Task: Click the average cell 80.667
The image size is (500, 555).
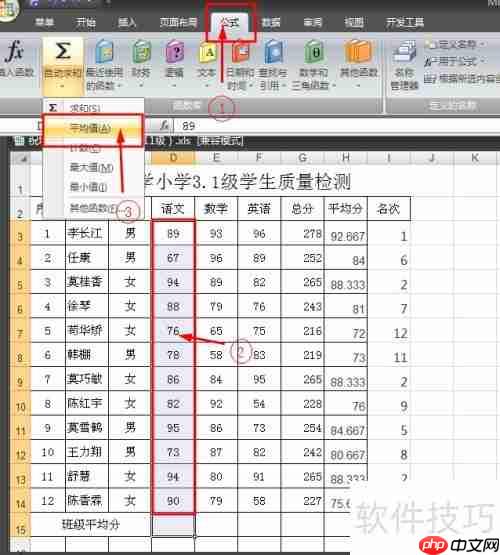Action: 346,453
